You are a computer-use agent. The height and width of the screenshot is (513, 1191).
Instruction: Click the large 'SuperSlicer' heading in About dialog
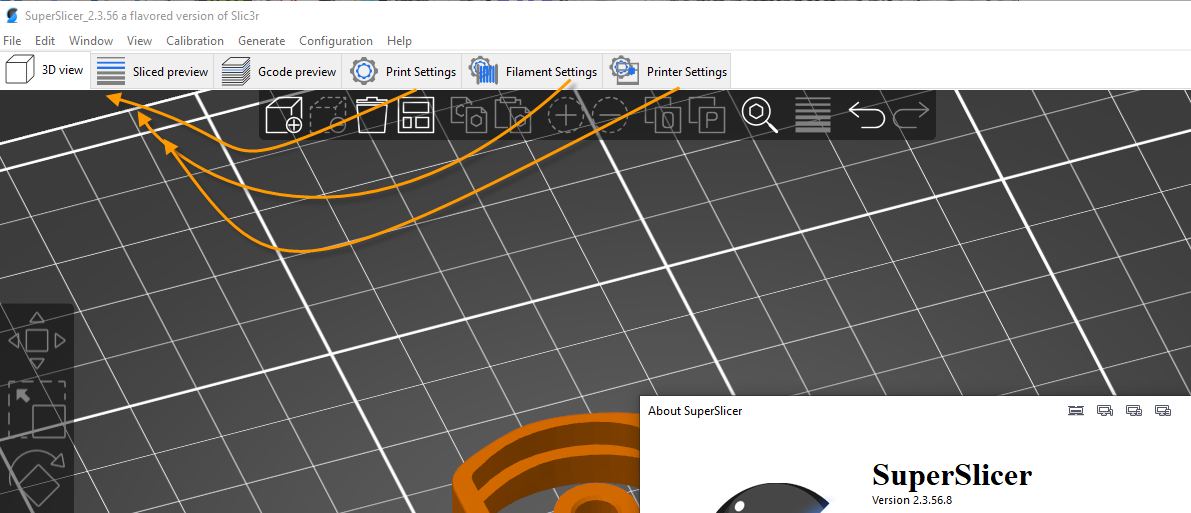coord(952,474)
